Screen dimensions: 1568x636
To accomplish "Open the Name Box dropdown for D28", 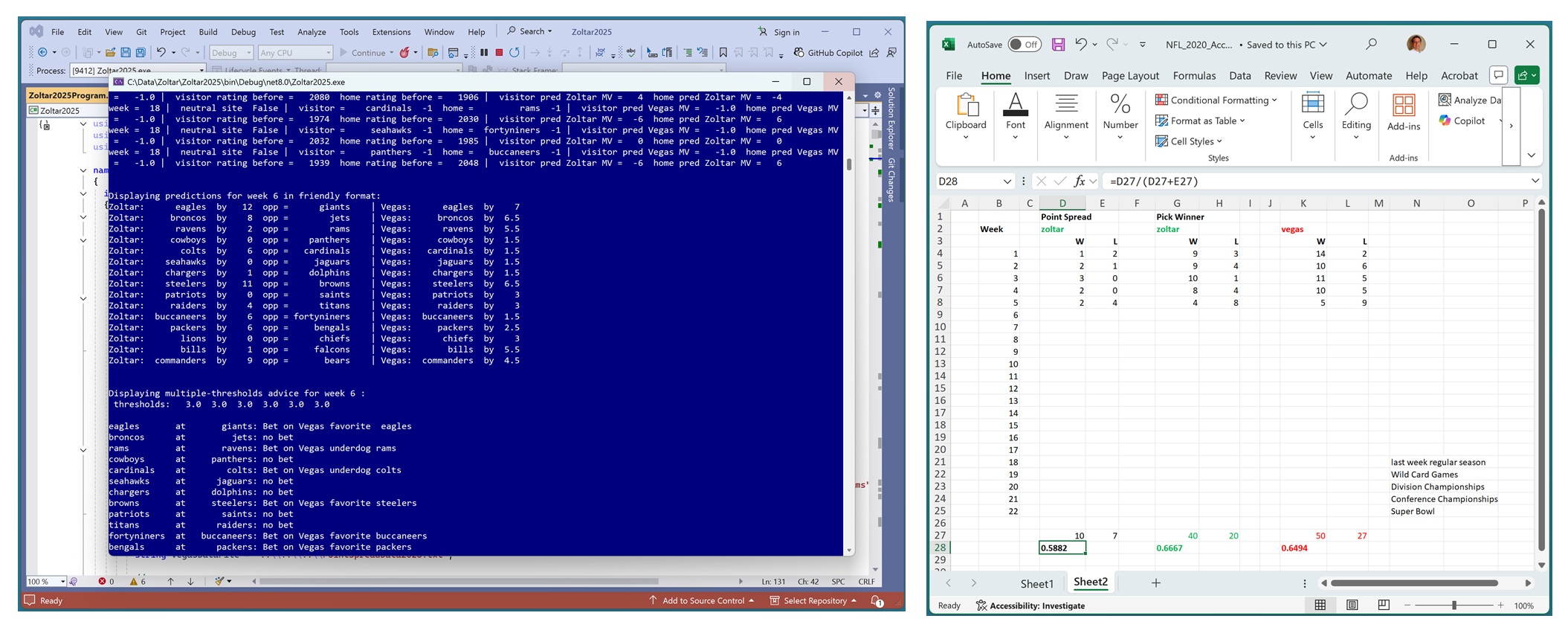I will coord(1007,181).
